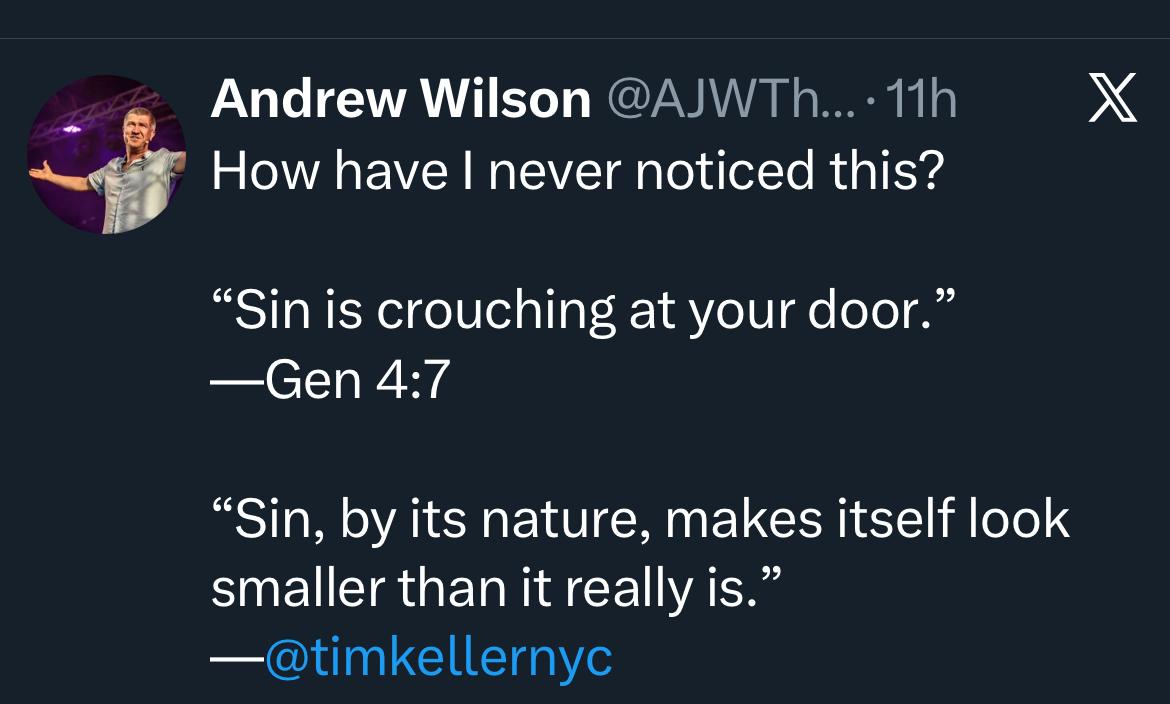Open Andrew Wilson's profile picture

pyautogui.click(x=106, y=155)
